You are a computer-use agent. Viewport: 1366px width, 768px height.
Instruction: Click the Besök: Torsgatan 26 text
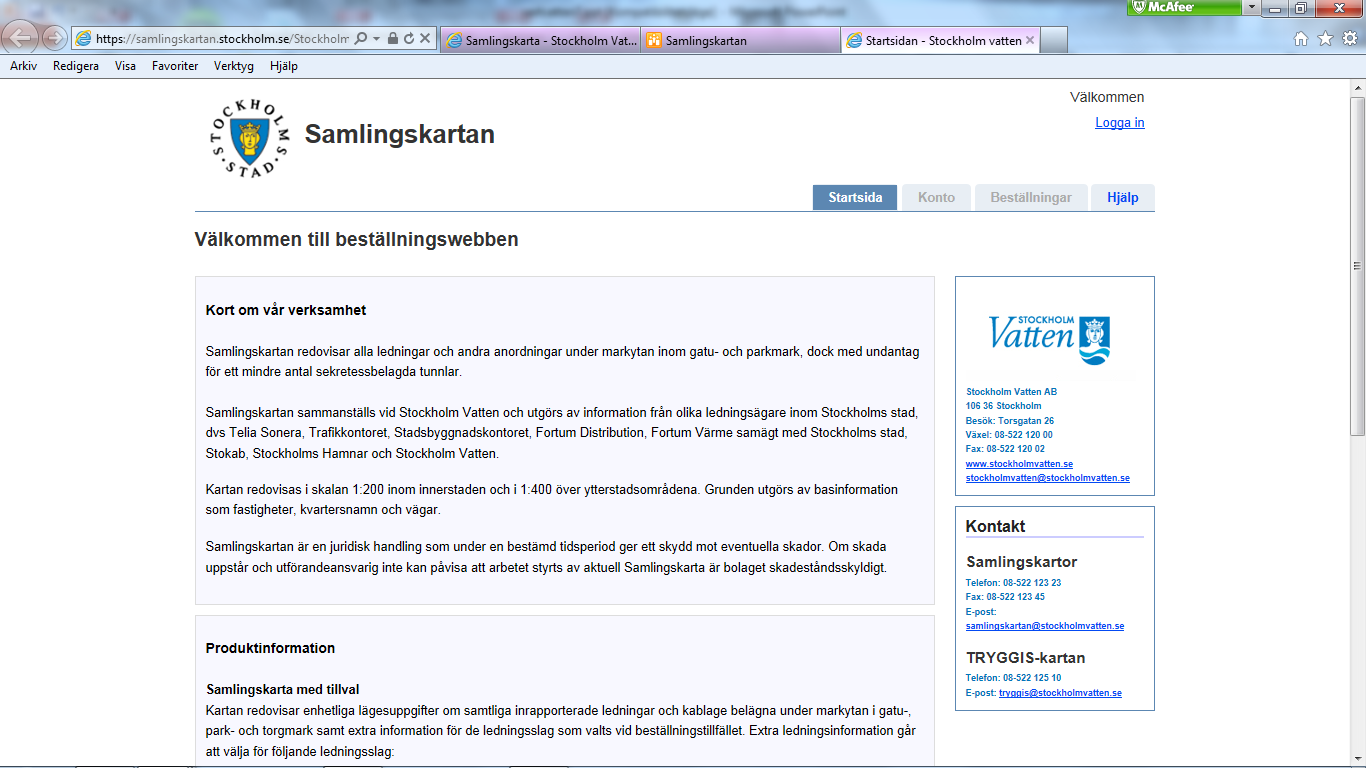click(x=1010, y=421)
